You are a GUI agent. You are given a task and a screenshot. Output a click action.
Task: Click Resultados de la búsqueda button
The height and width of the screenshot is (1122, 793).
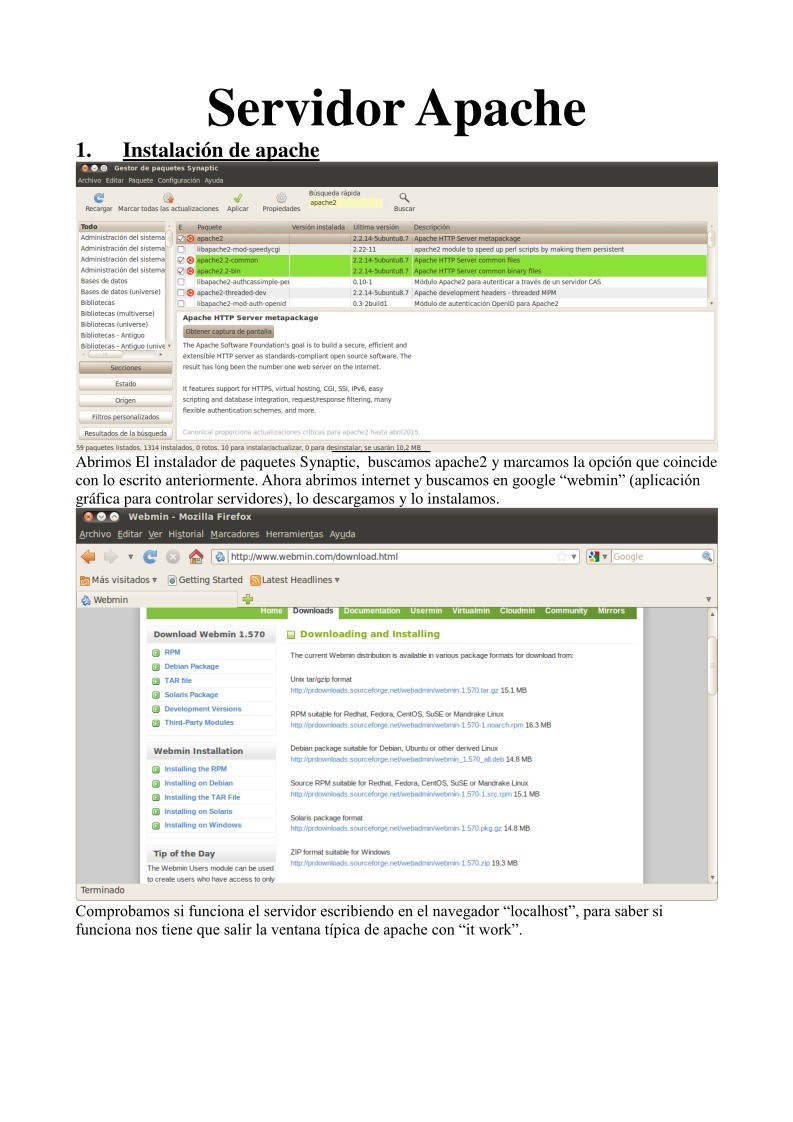[x=126, y=434]
